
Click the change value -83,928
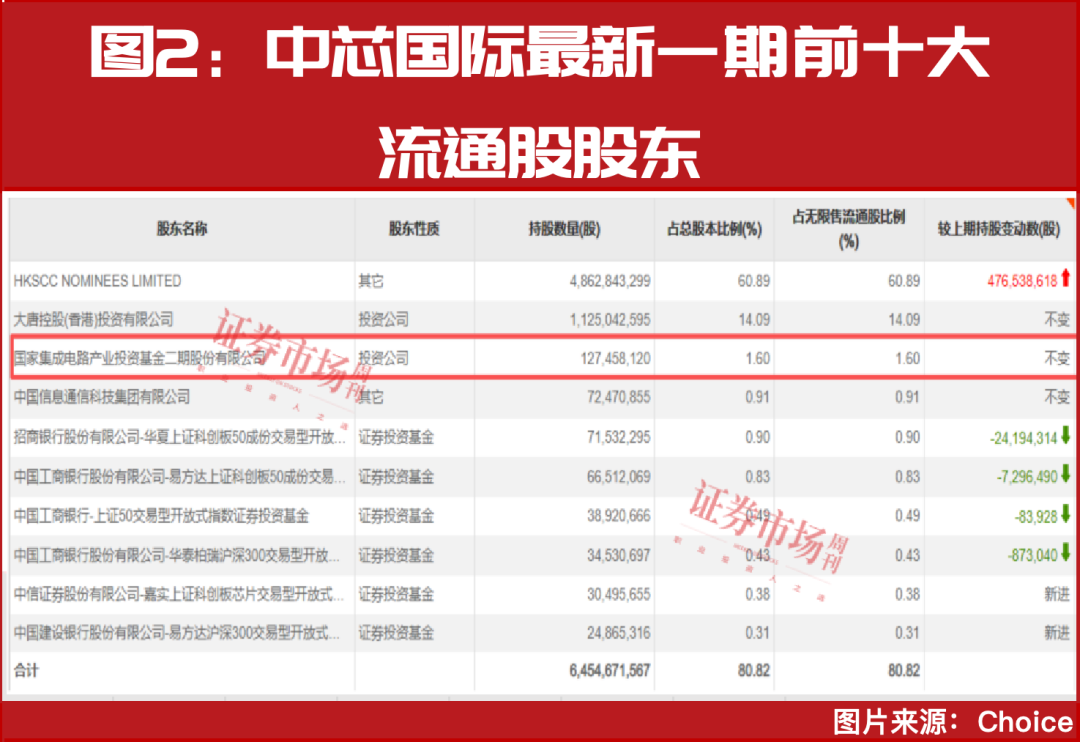click(x=1036, y=516)
